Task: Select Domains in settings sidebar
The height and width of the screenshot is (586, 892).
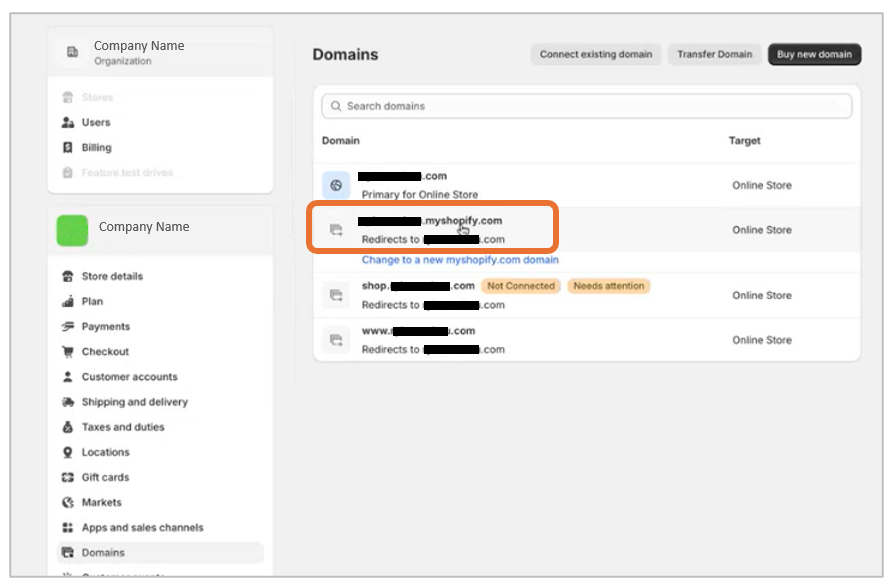Action: click(160, 552)
